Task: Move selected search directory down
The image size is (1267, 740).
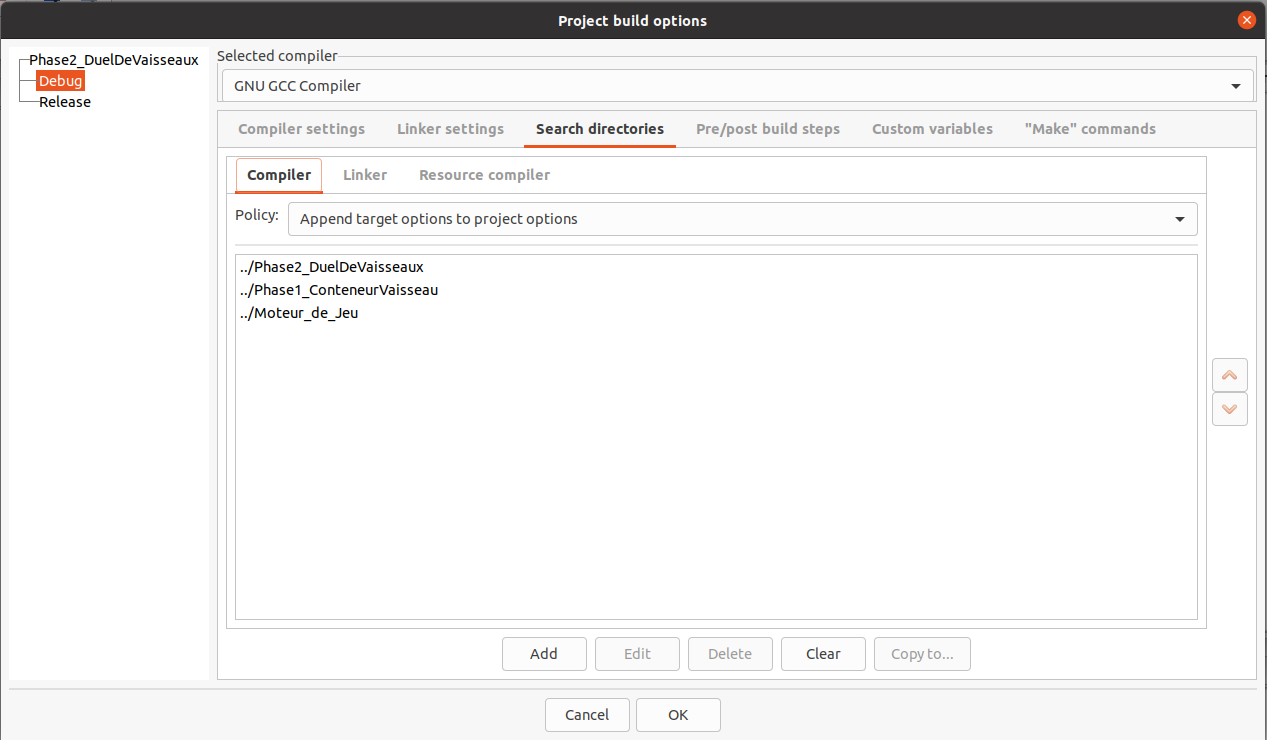Action: pyautogui.click(x=1229, y=409)
